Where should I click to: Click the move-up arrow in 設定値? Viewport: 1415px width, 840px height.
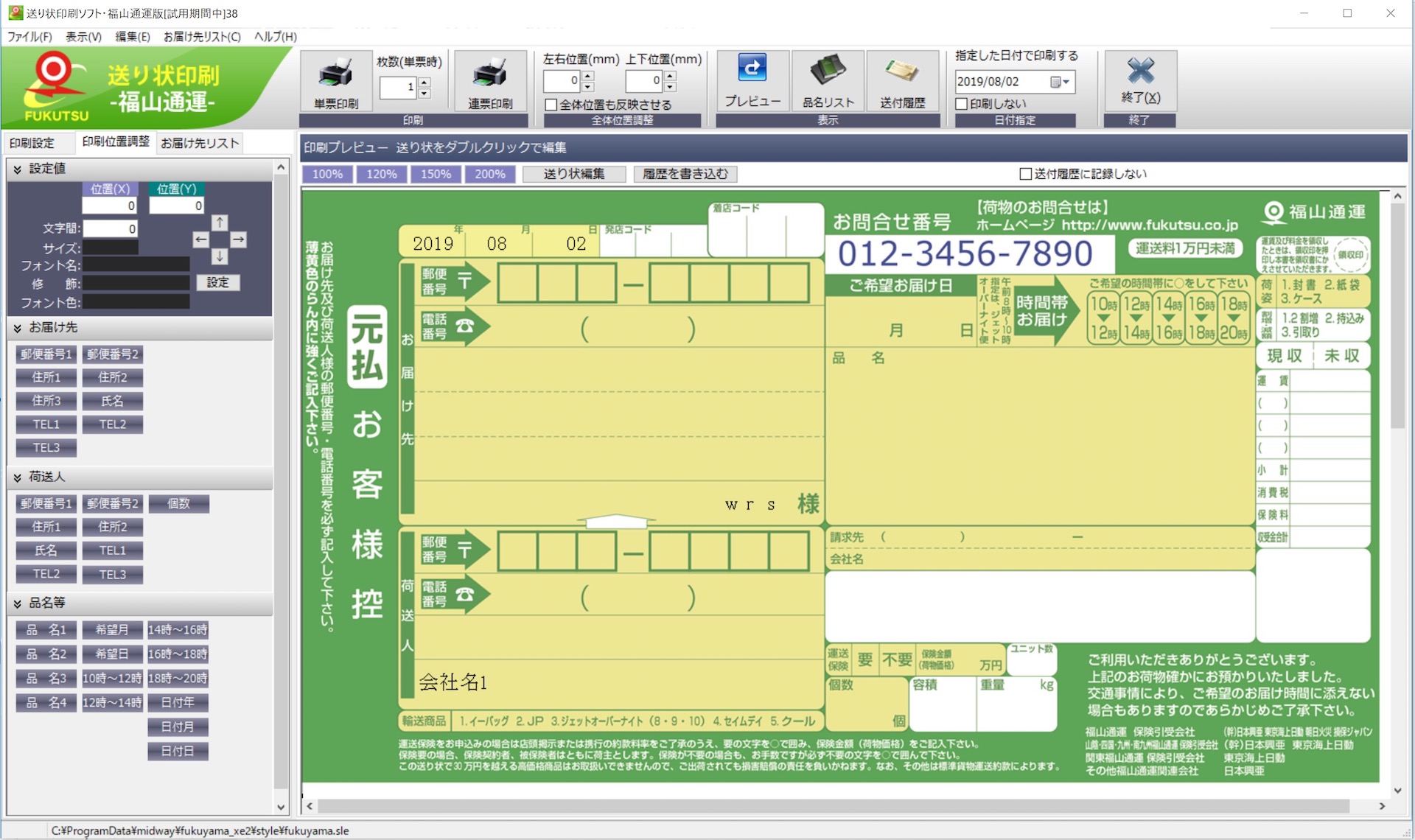[220, 223]
